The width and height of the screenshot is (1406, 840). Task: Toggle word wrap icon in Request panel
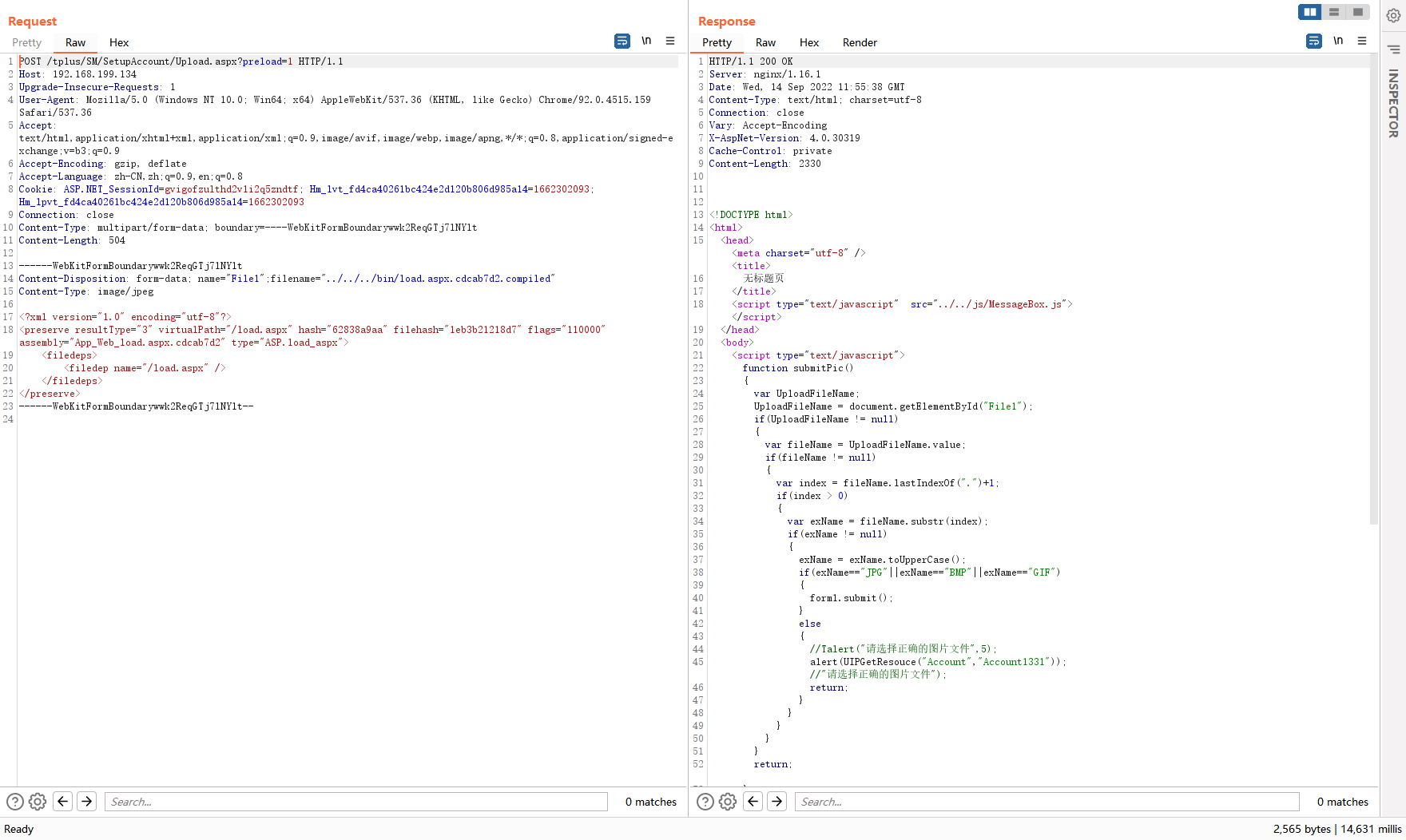point(622,41)
